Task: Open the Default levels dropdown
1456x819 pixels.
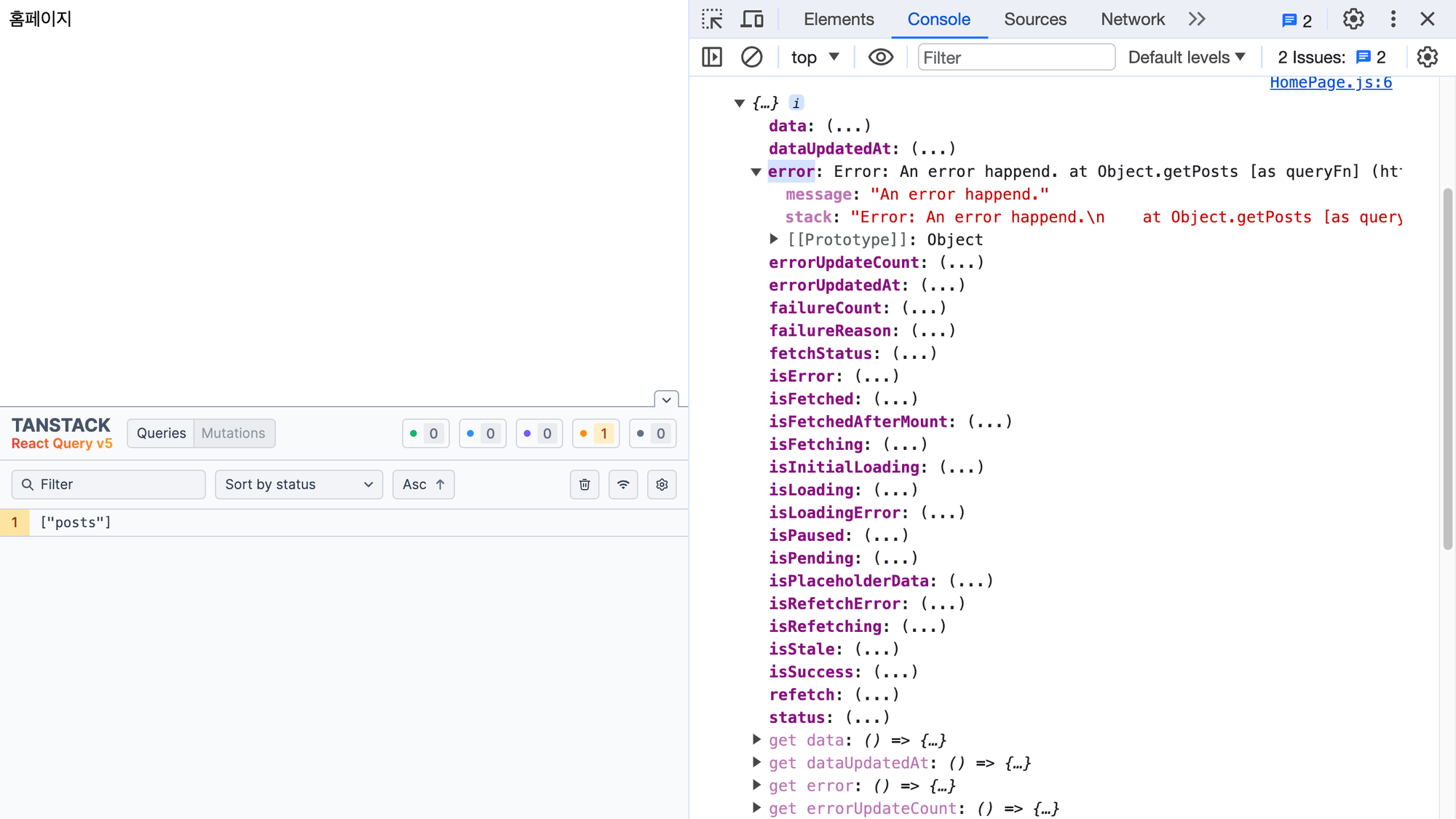Action: 1187,57
